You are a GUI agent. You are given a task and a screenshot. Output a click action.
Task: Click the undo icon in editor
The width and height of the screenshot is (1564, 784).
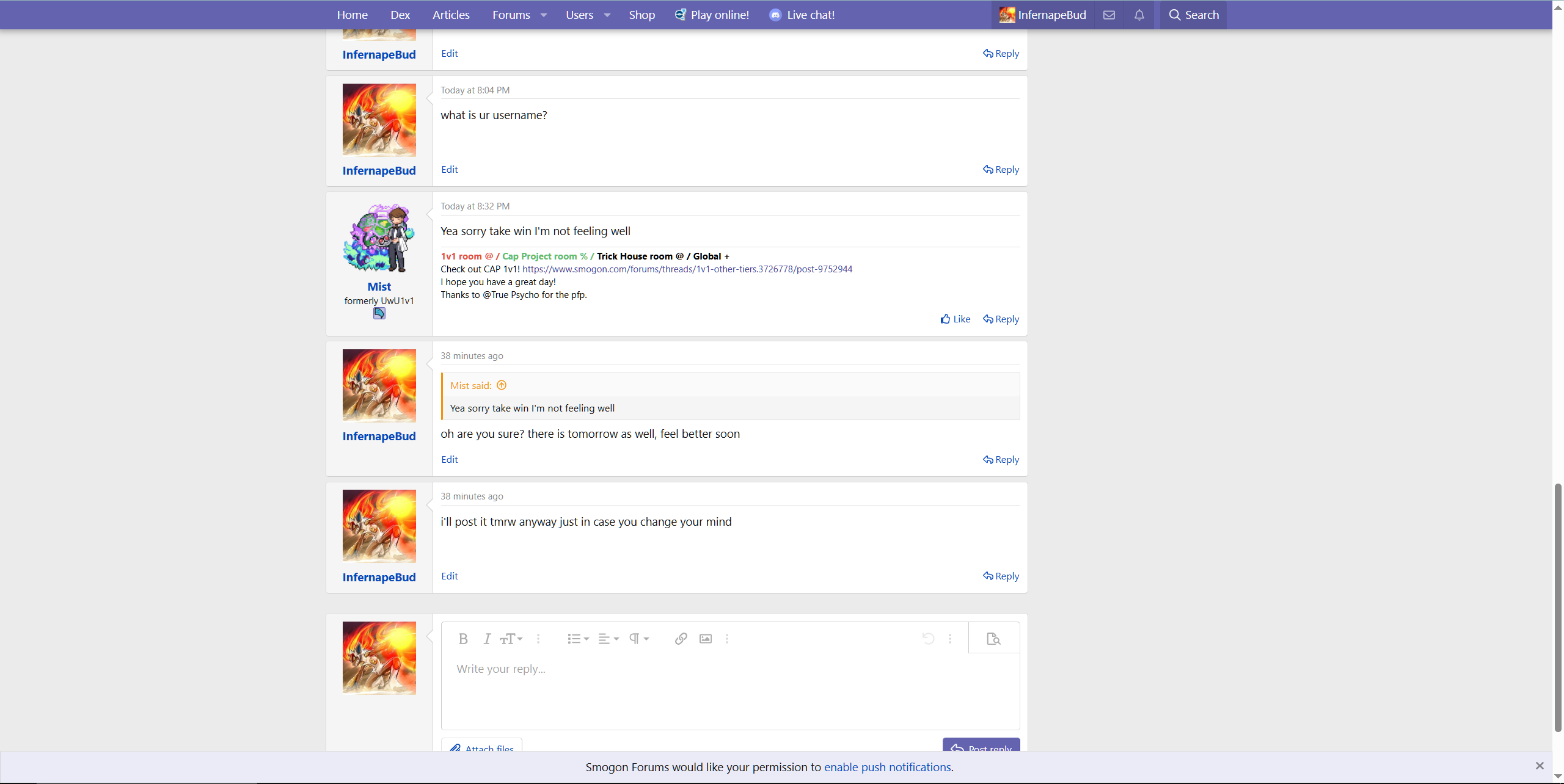(x=928, y=639)
